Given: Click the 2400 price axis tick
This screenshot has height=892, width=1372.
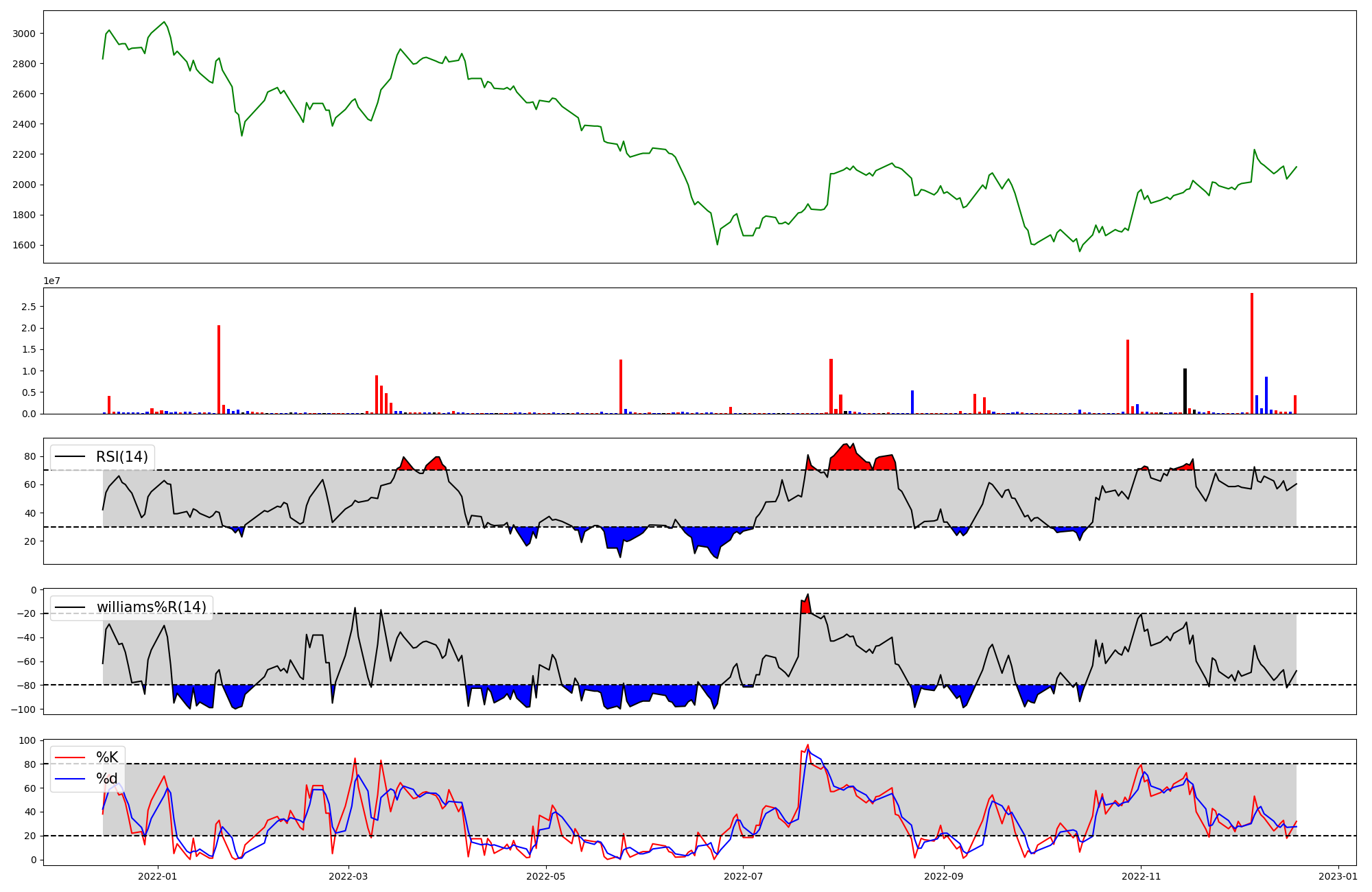Looking at the screenshot, I should pyautogui.click(x=24, y=124).
